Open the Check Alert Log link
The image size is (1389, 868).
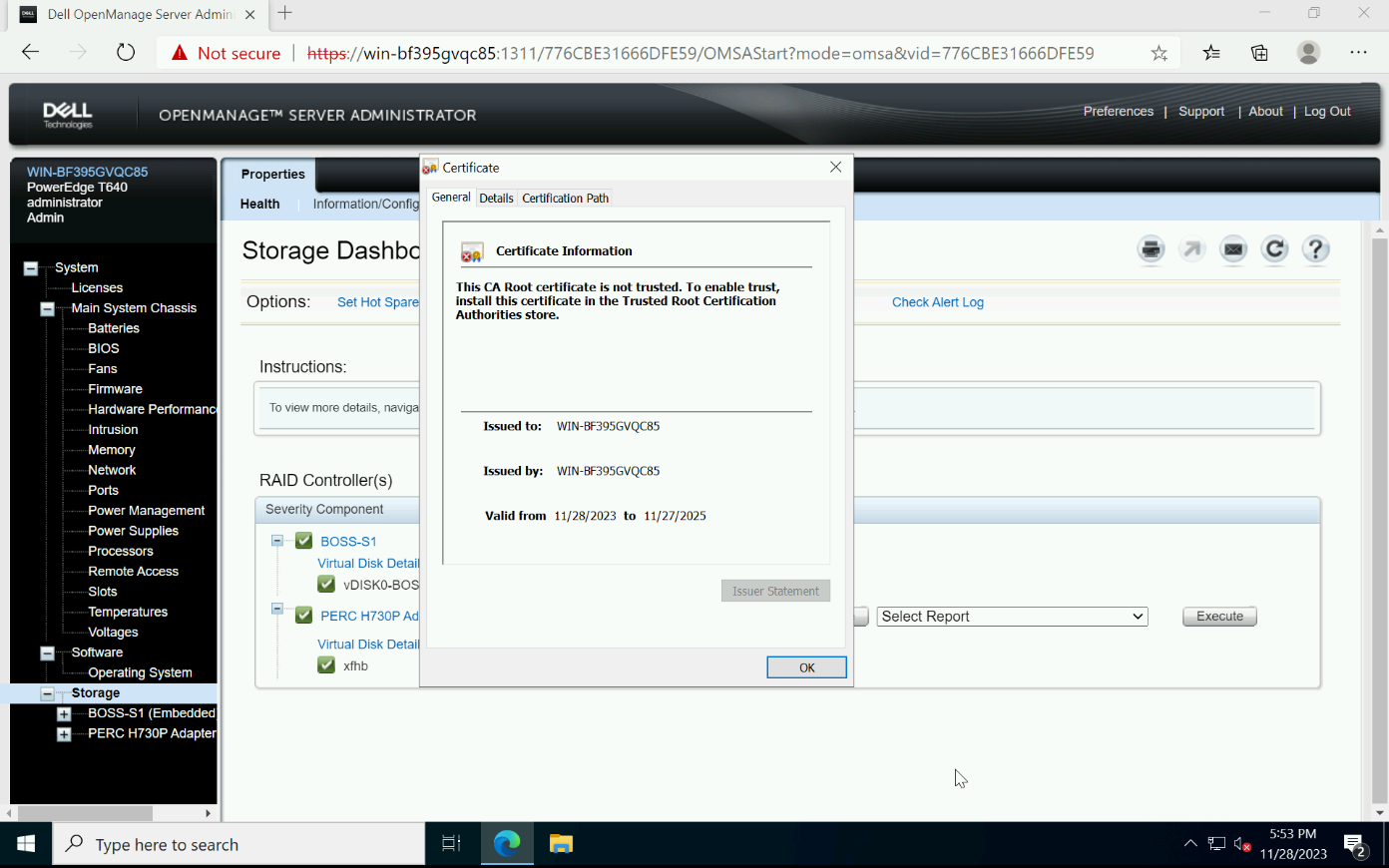click(938, 302)
